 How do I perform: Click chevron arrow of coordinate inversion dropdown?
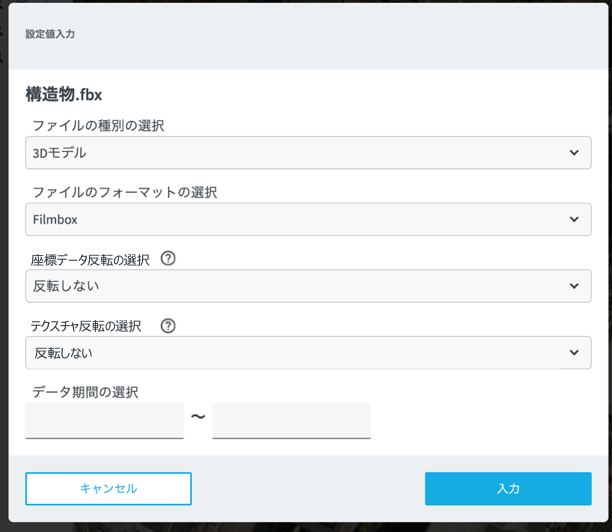click(574, 286)
